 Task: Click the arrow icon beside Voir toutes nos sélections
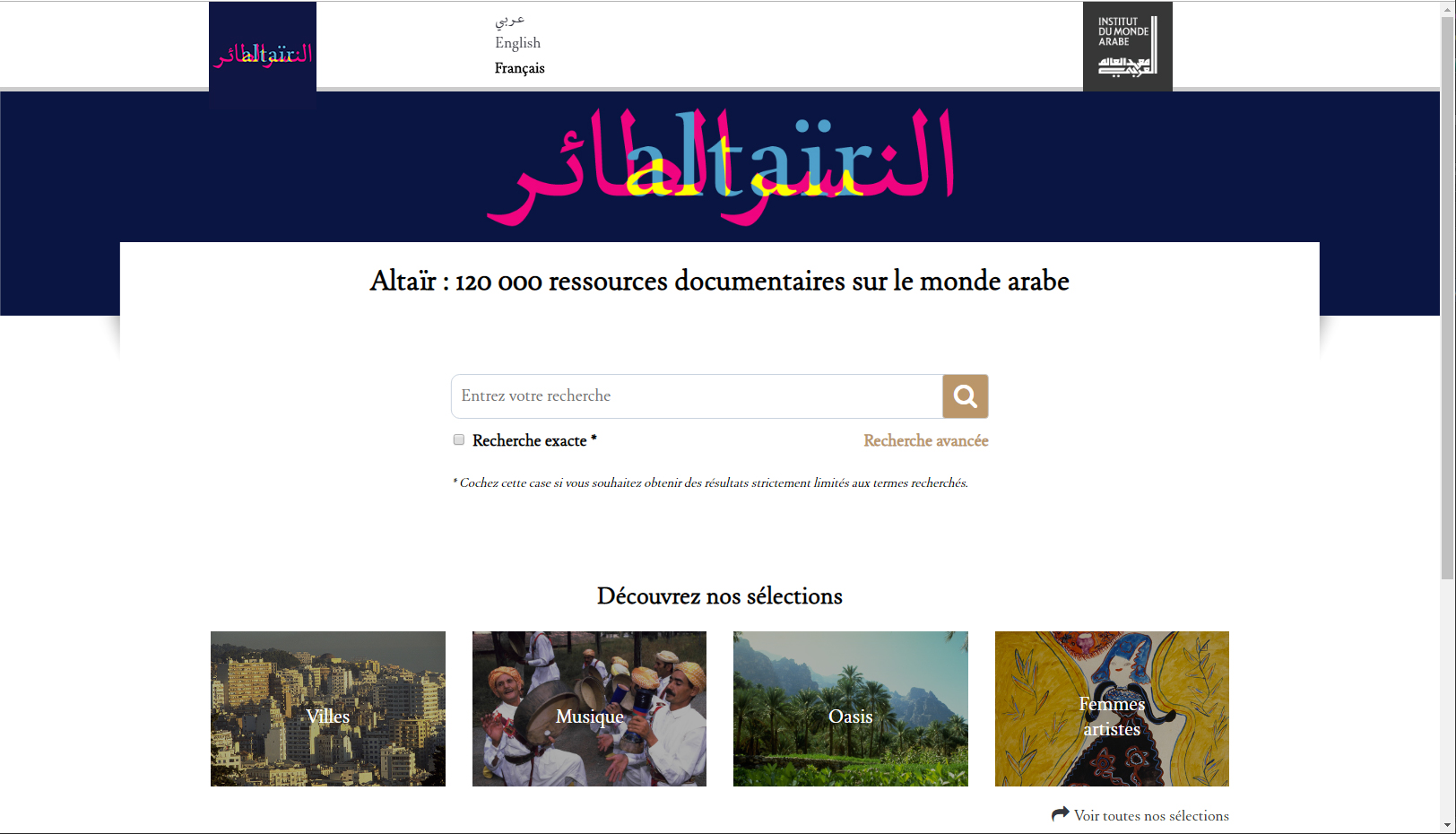1061,814
